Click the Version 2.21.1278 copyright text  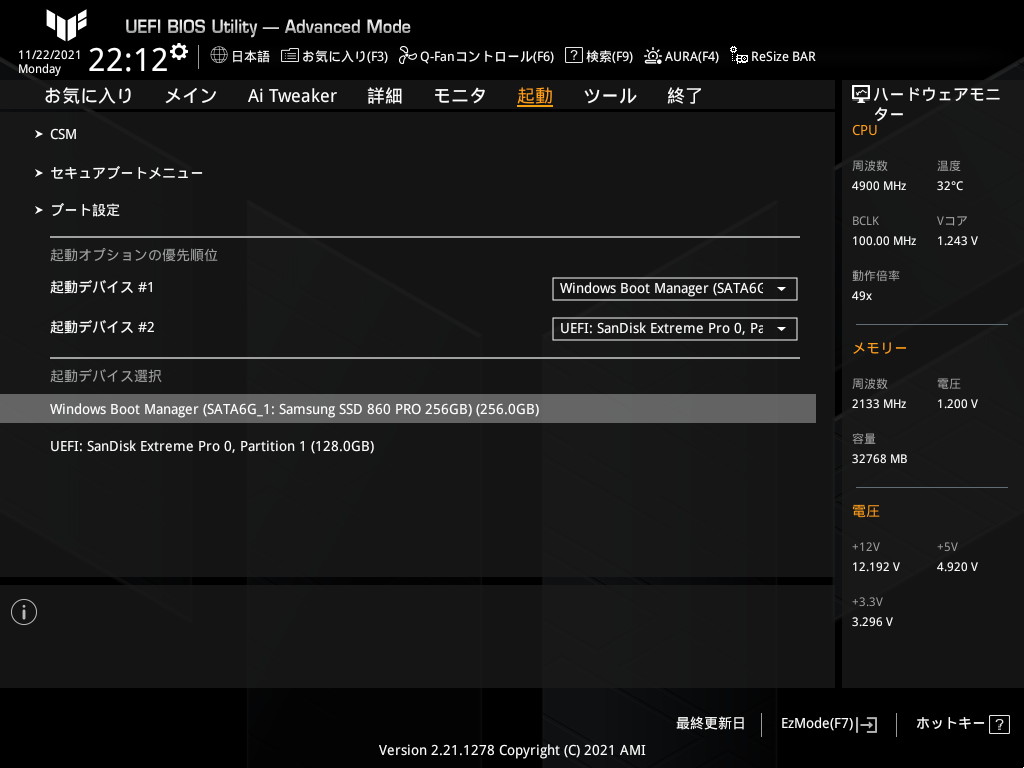coord(512,750)
